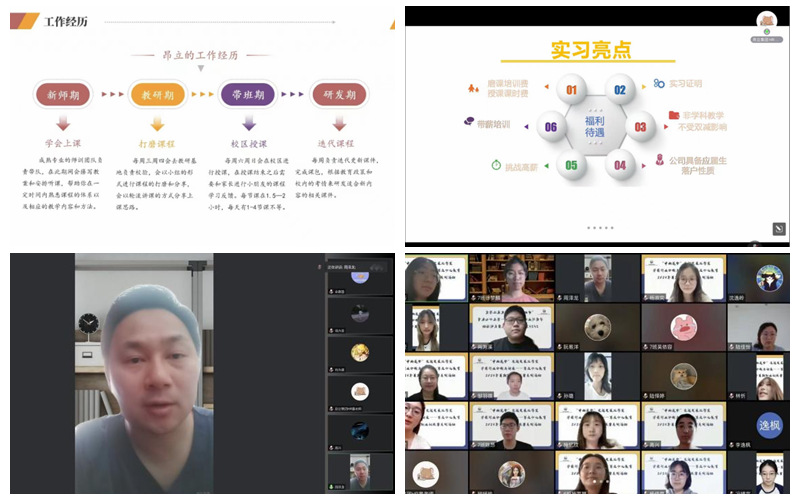Click the red folder icon beside 非学科教学
This screenshot has width=800, height=500.
pyautogui.click(x=674, y=116)
